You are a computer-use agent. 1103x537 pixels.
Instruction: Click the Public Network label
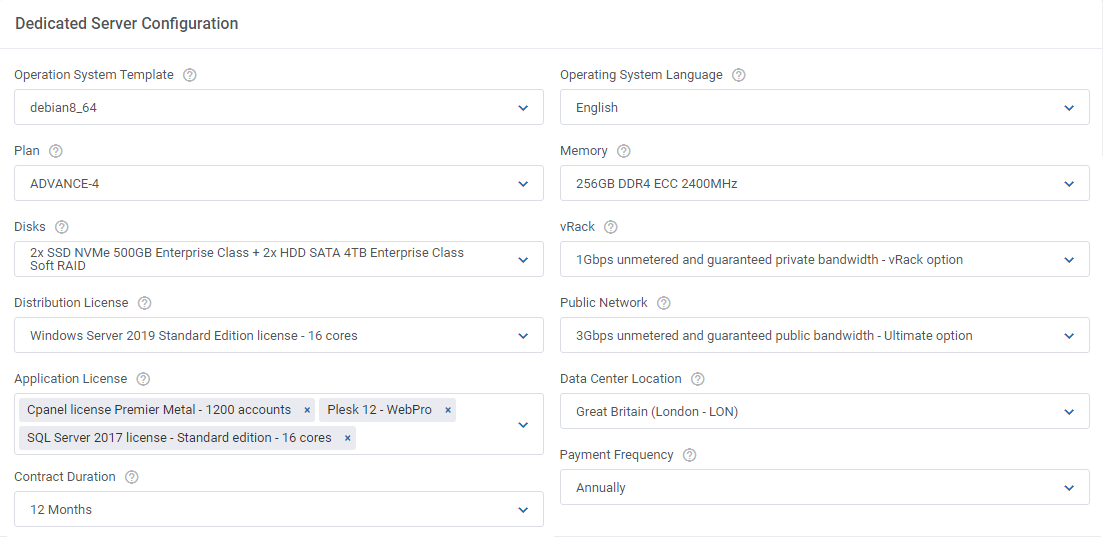[x=604, y=303]
